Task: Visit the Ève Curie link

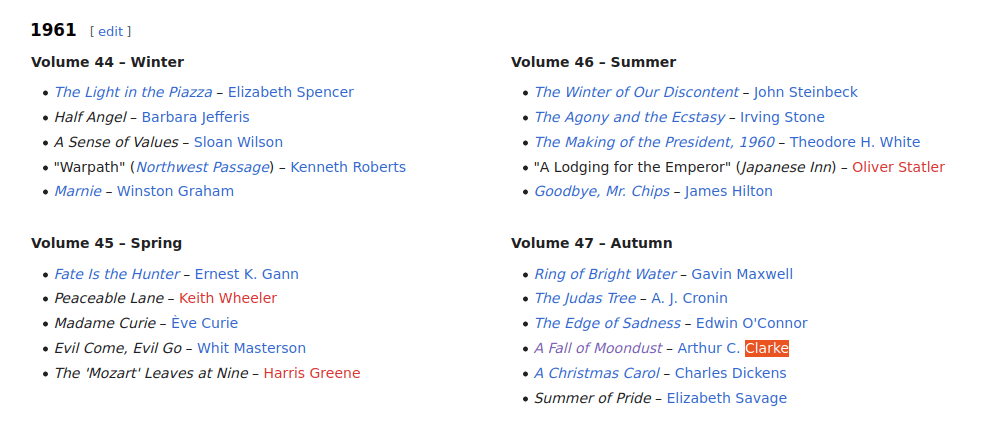Action: coord(204,323)
